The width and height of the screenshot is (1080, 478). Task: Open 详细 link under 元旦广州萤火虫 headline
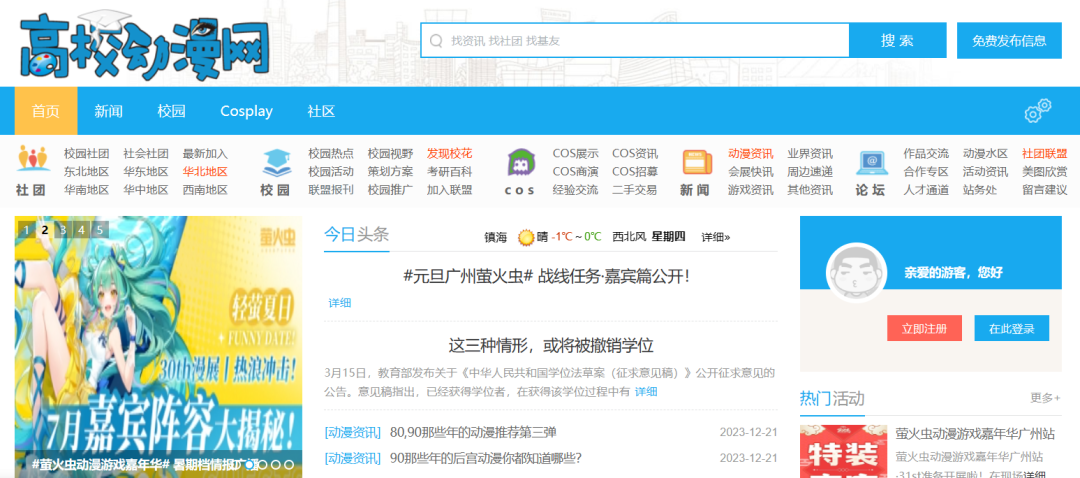click(340, 303)
